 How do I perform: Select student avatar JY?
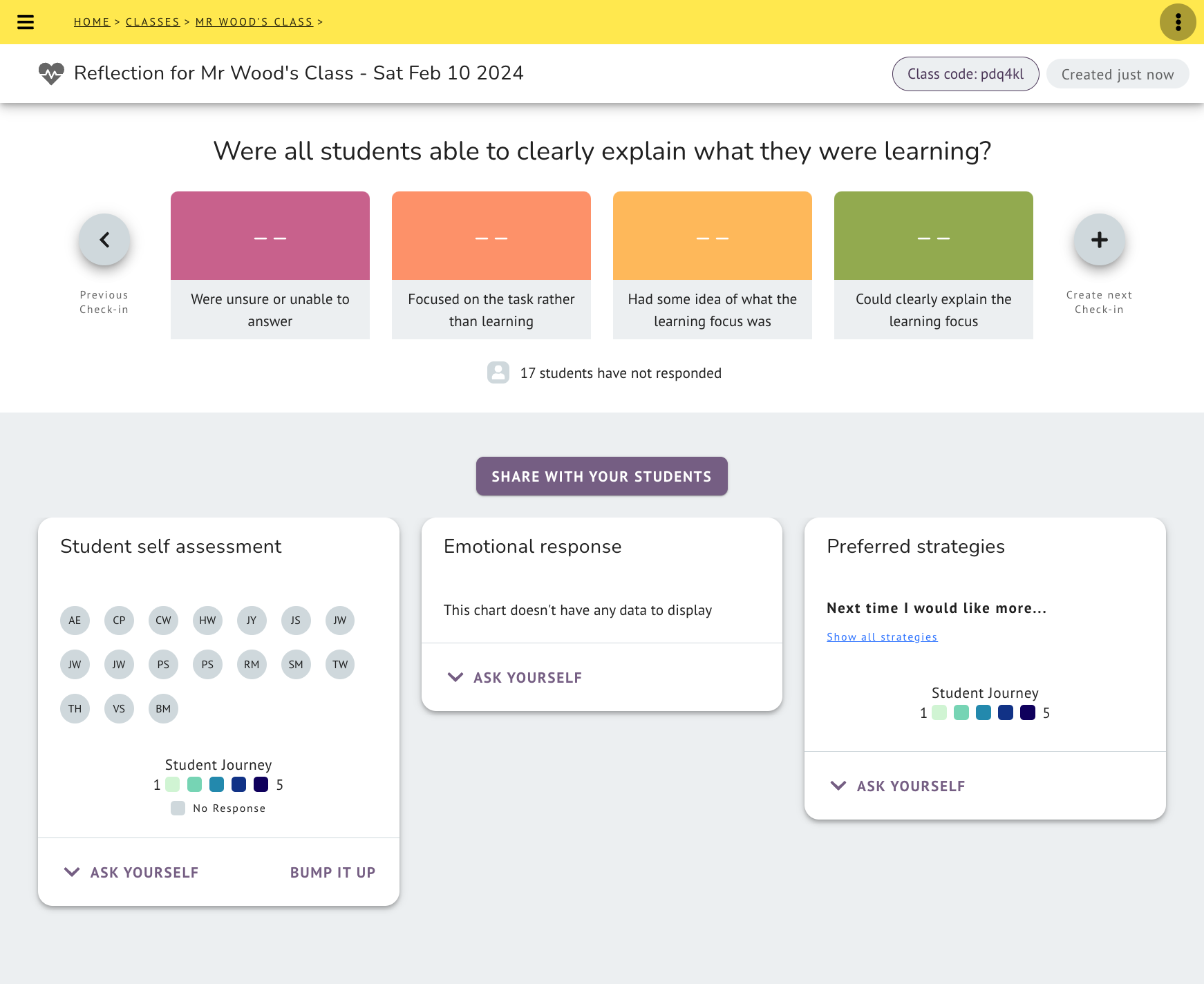[x=252, y=621]
